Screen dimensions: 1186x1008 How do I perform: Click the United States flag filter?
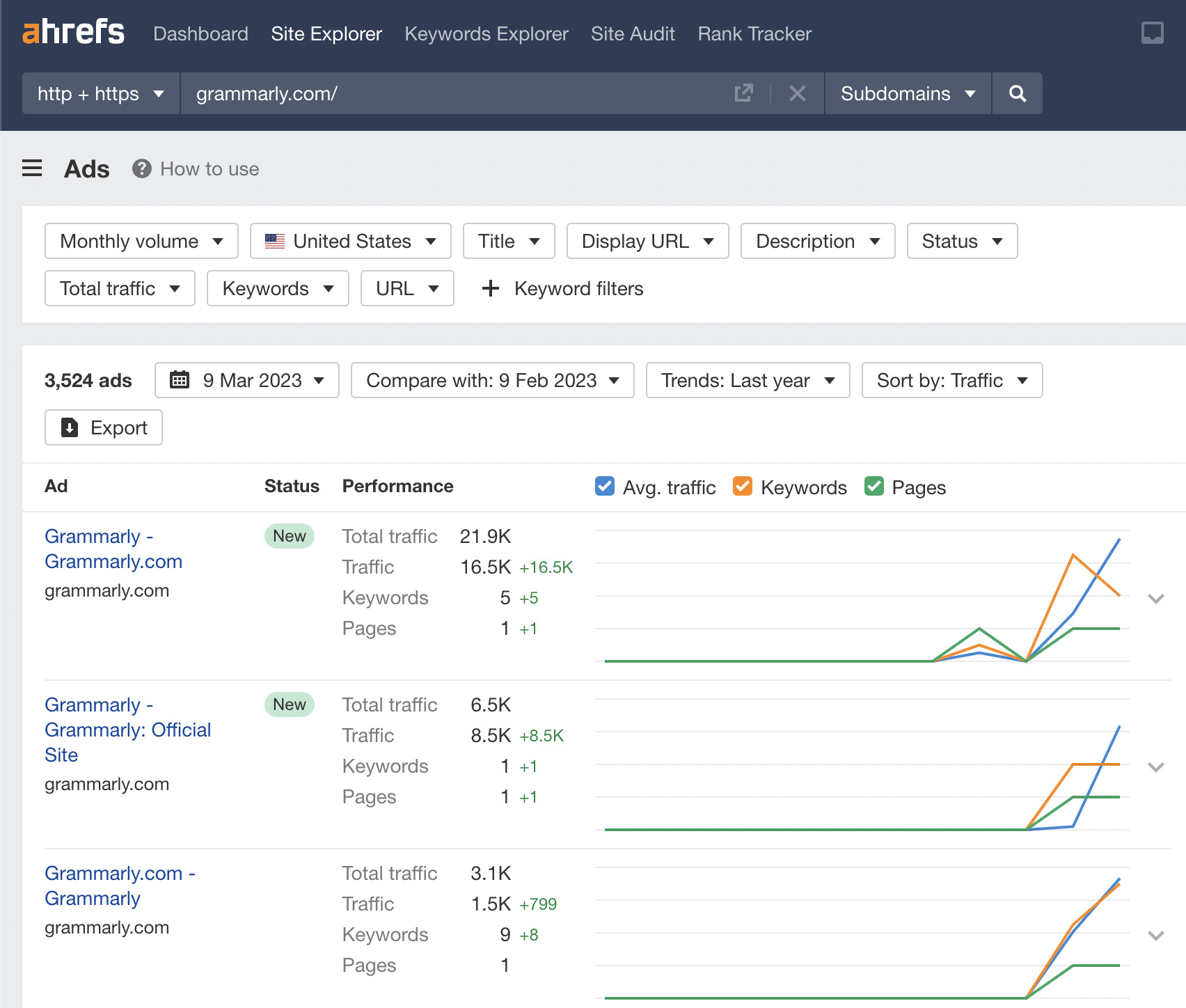(275, 241)
